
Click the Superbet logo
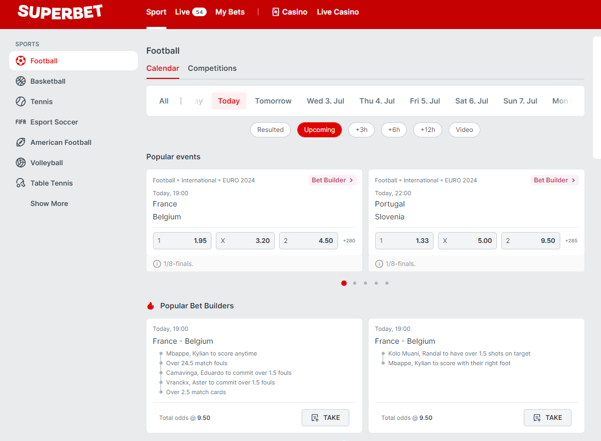[x=60, y=12]
